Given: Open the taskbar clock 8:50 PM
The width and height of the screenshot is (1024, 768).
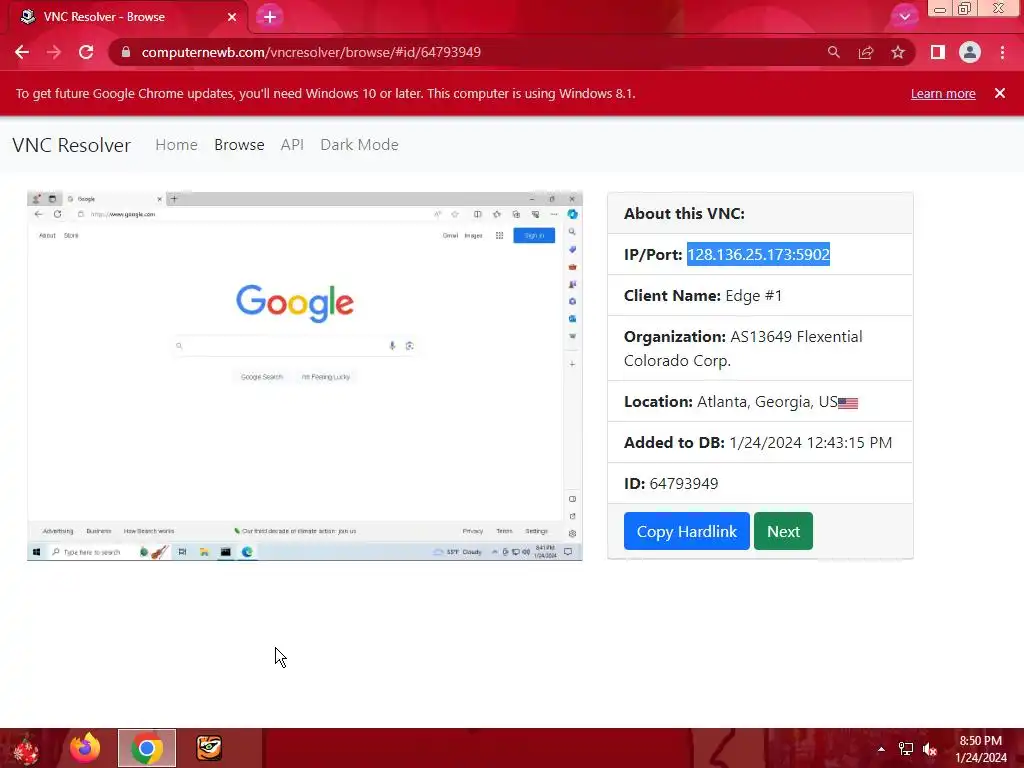Looking at the screenshot, I should pos(980,749).
